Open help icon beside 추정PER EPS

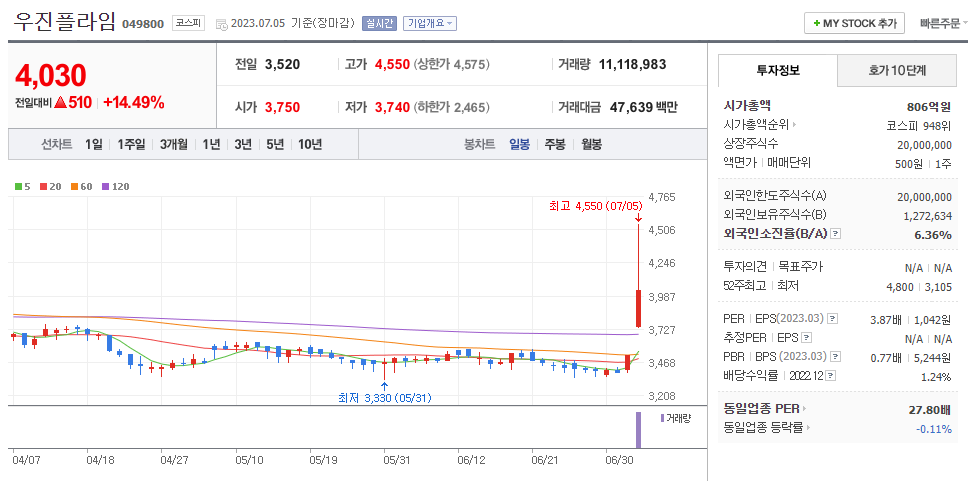click(806, 338)
